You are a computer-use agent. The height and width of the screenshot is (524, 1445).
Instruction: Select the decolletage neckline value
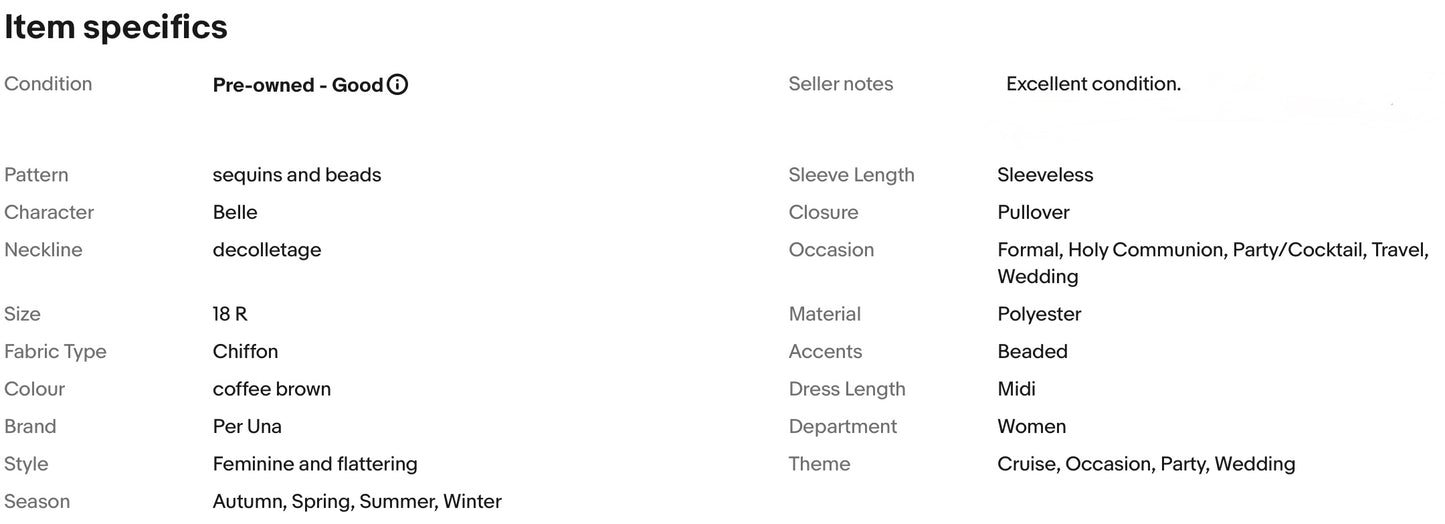(267, 250)
